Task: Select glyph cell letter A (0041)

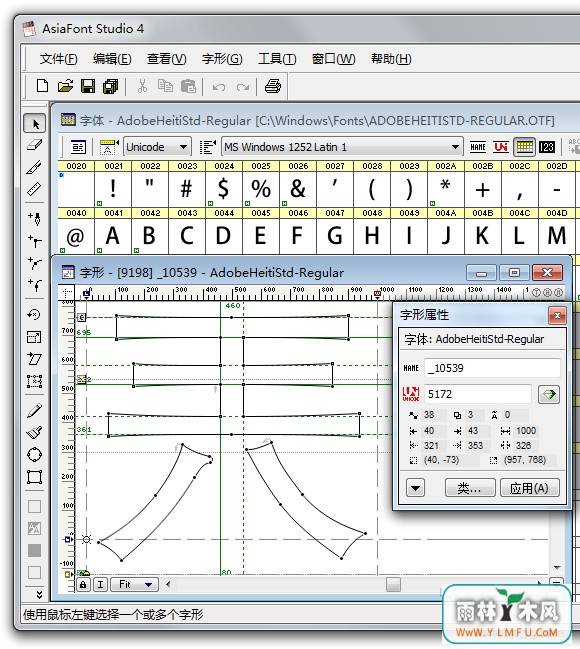Action: (113, 236)
